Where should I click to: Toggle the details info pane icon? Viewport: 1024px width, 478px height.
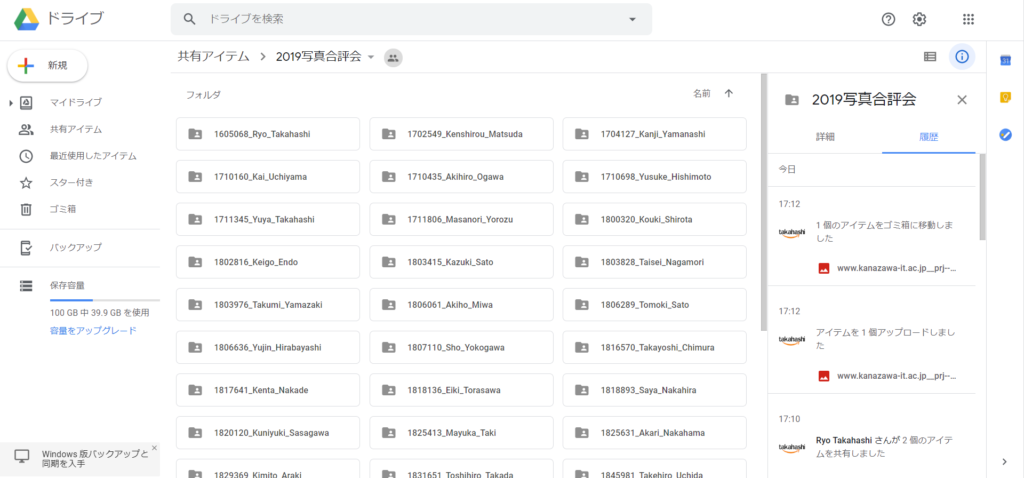[x=961, y=57]
